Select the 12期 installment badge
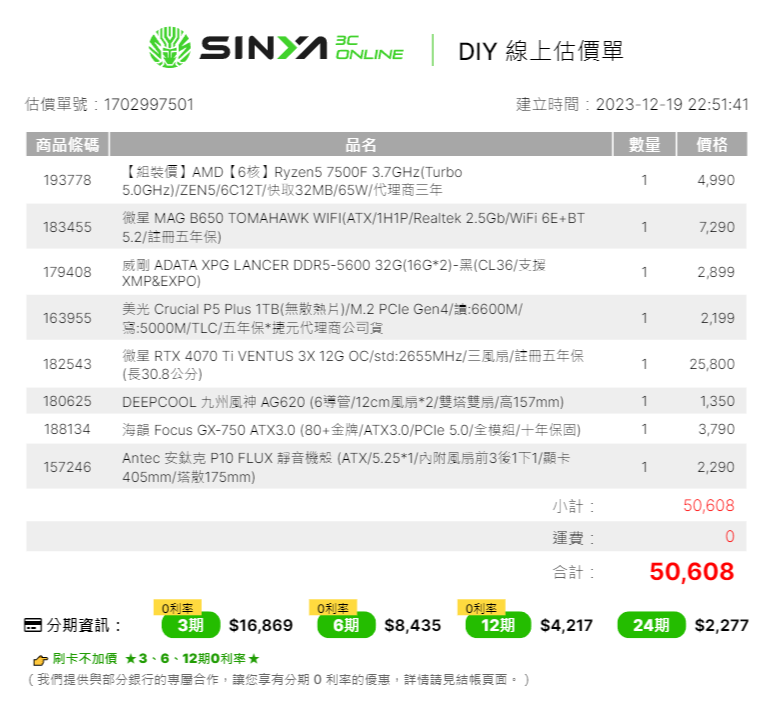 coord(498,625)
